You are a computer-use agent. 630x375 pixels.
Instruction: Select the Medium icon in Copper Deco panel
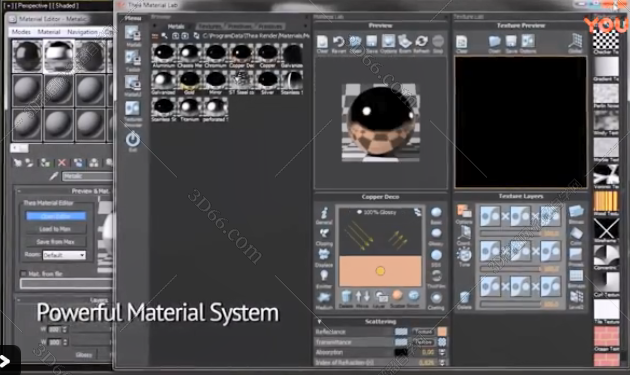pyautogui.click(x=324, y=298)
